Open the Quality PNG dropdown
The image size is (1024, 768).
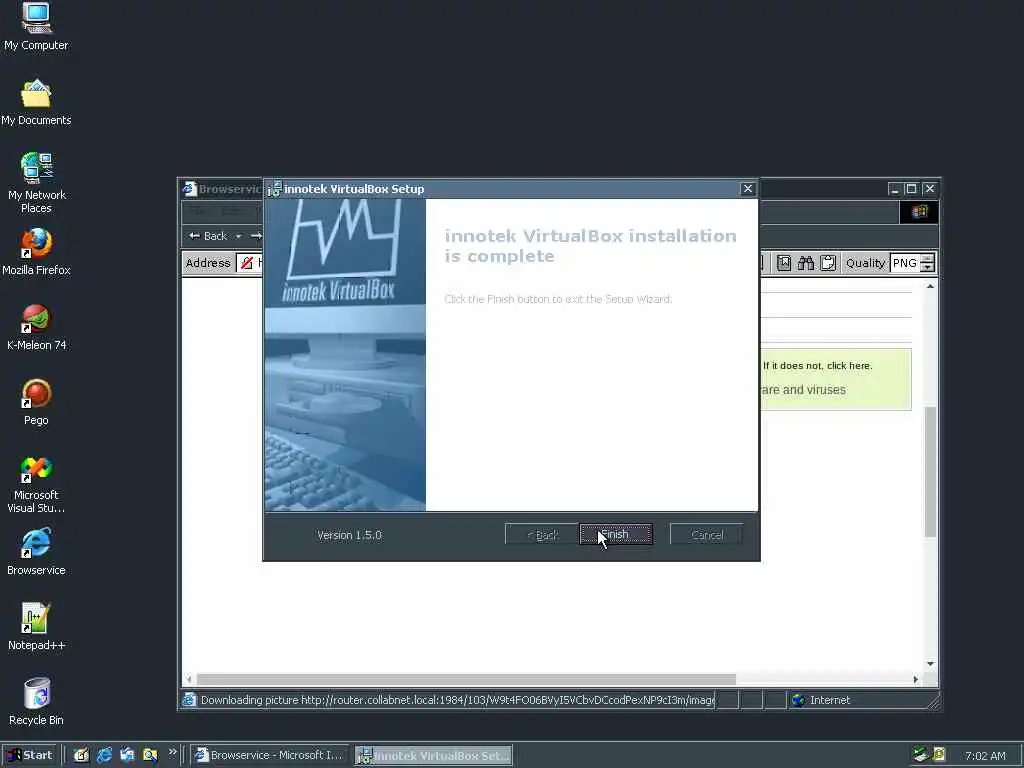coord(912,263)
